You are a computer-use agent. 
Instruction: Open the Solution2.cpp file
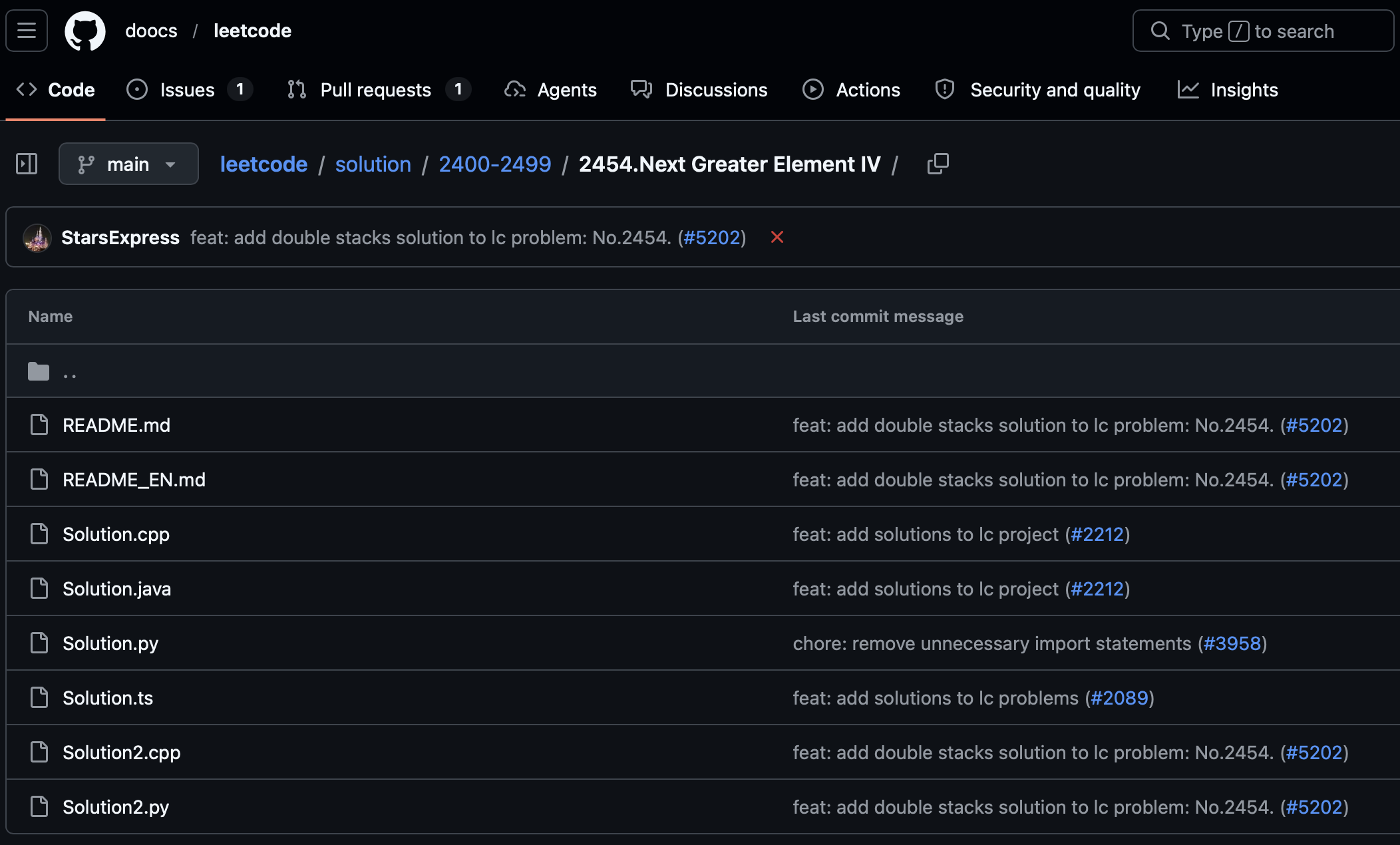pos(122,753)
